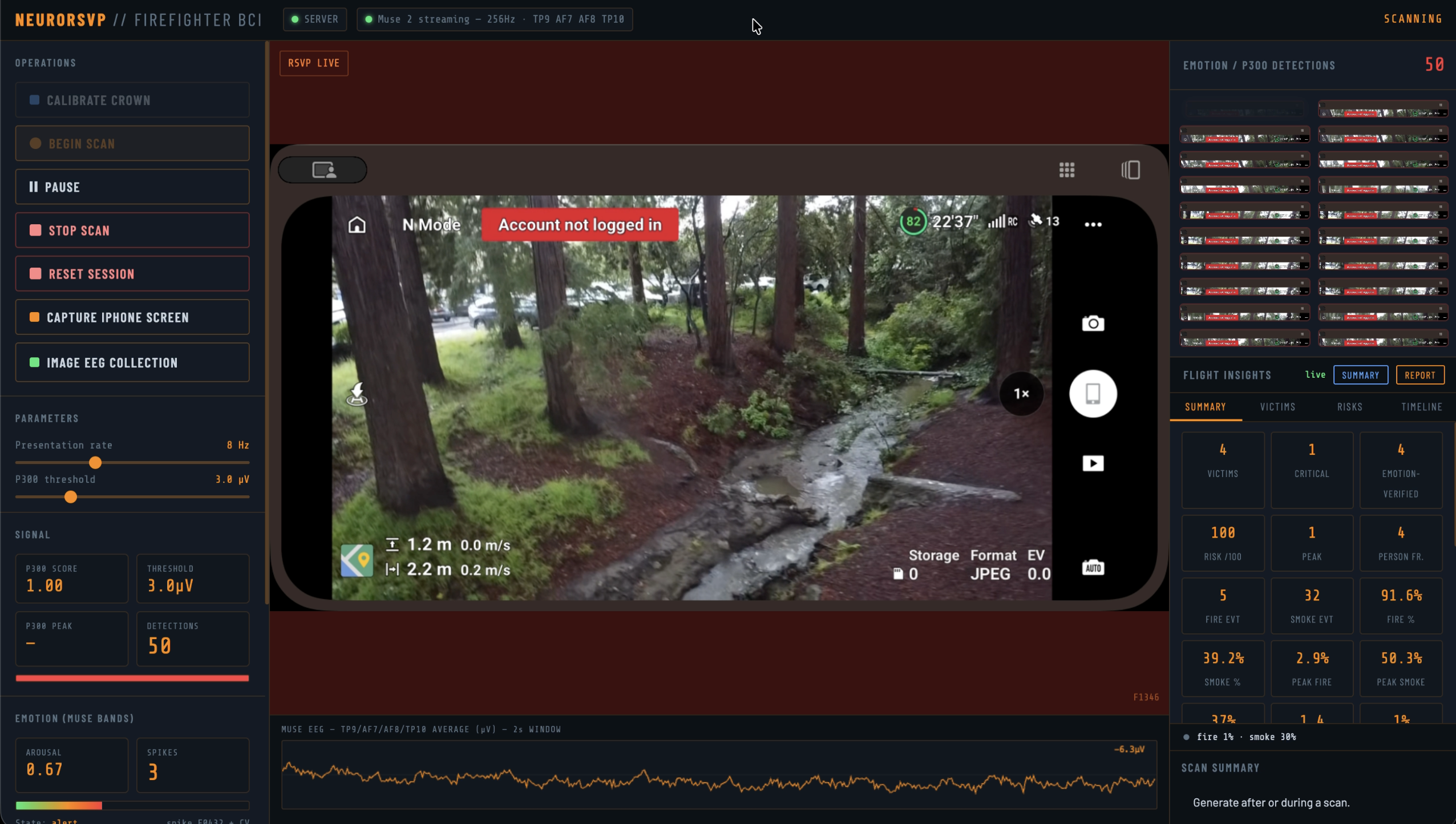Click the sidebar panel toggle icon
The width and height of the screenshot is (1456, 824).
click(1130, 169)
